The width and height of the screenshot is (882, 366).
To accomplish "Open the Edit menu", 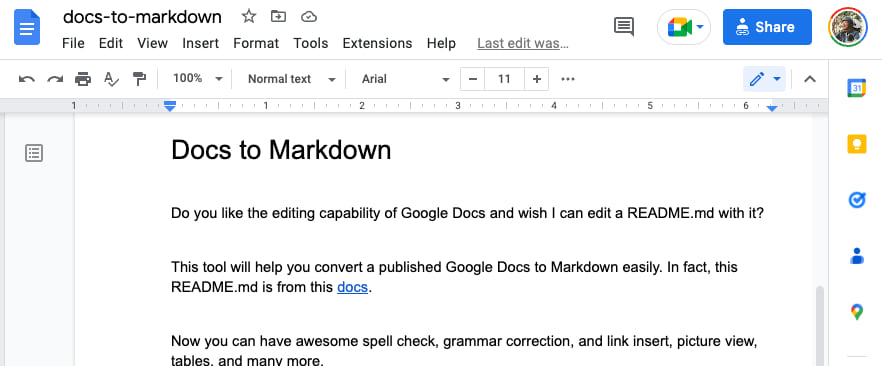I will click(x=111, y=43).
